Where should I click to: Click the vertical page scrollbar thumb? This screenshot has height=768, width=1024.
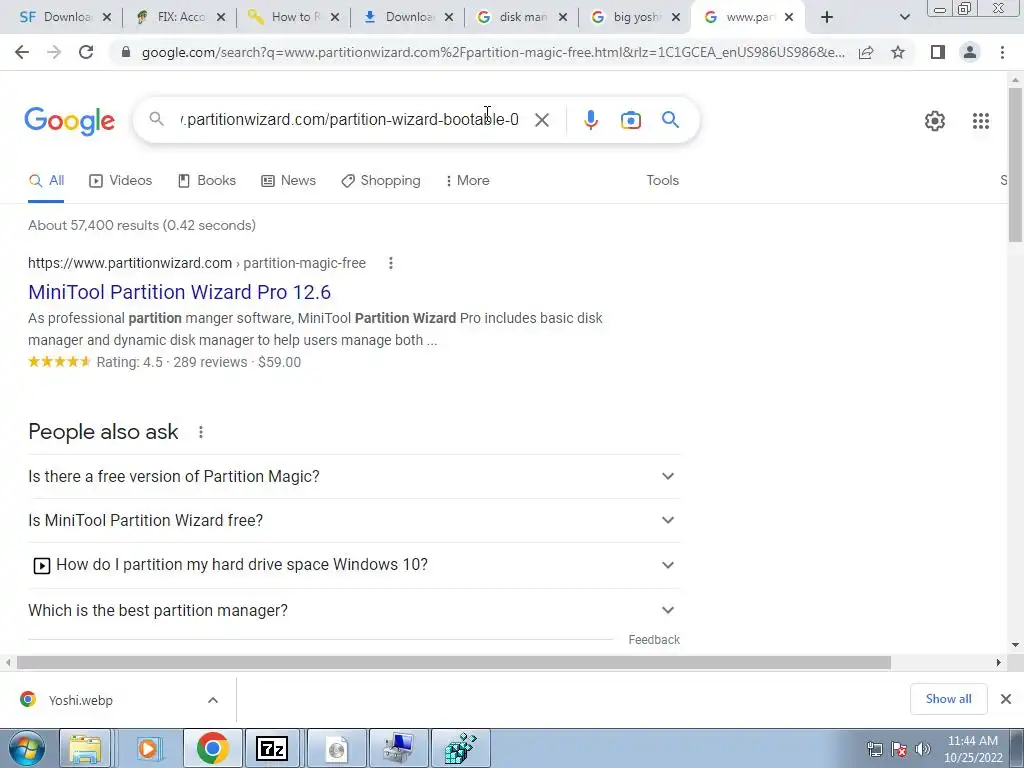point(1016,163)
